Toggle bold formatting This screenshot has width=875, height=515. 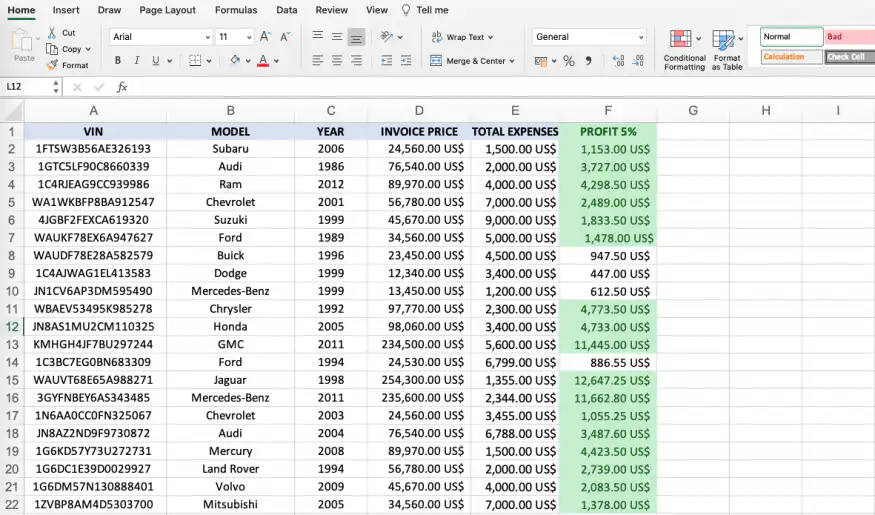[x=118, y=60]
